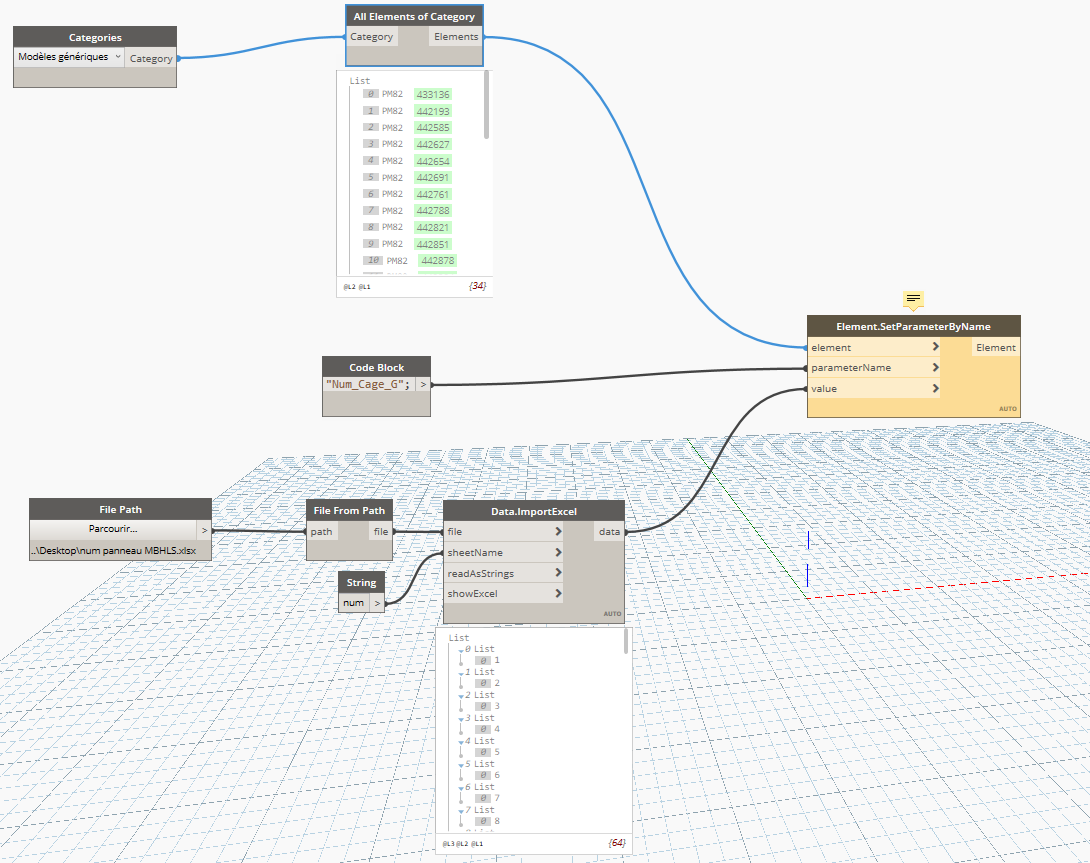Click the Code Block output arrow port

(423, 384)
